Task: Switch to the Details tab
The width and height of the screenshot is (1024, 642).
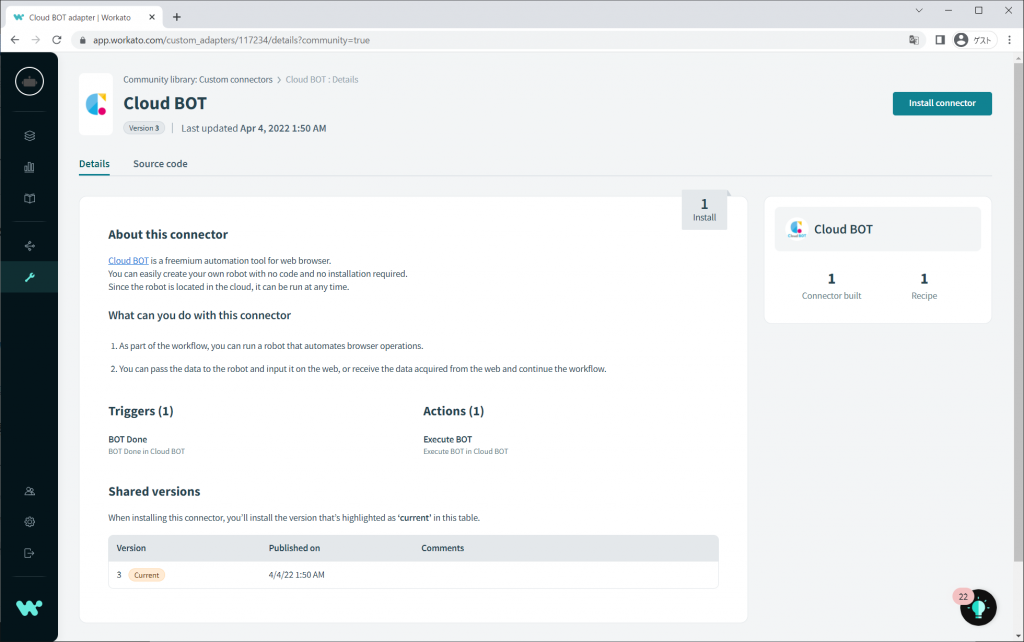Action: pos(94,164)
